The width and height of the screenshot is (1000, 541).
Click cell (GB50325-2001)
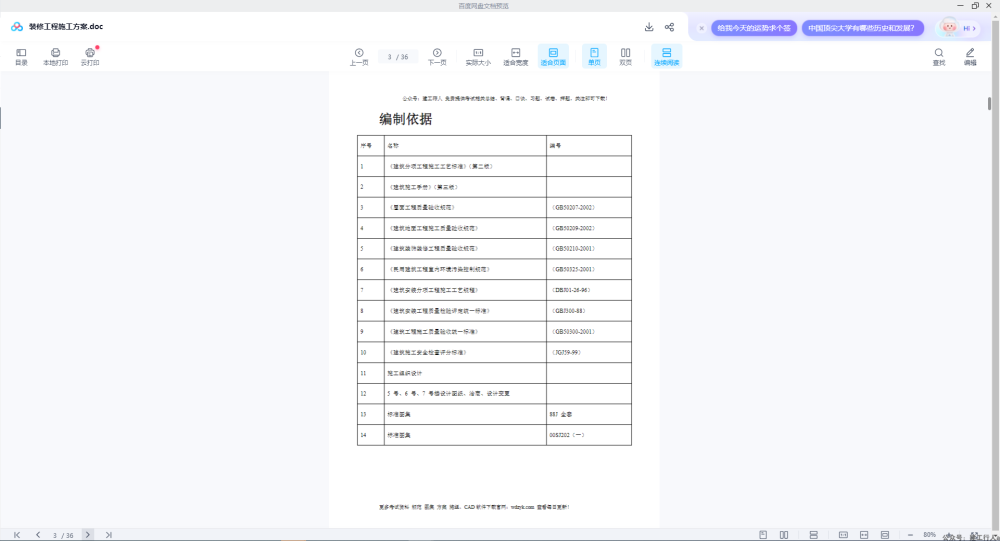click(x=573, y=269)
